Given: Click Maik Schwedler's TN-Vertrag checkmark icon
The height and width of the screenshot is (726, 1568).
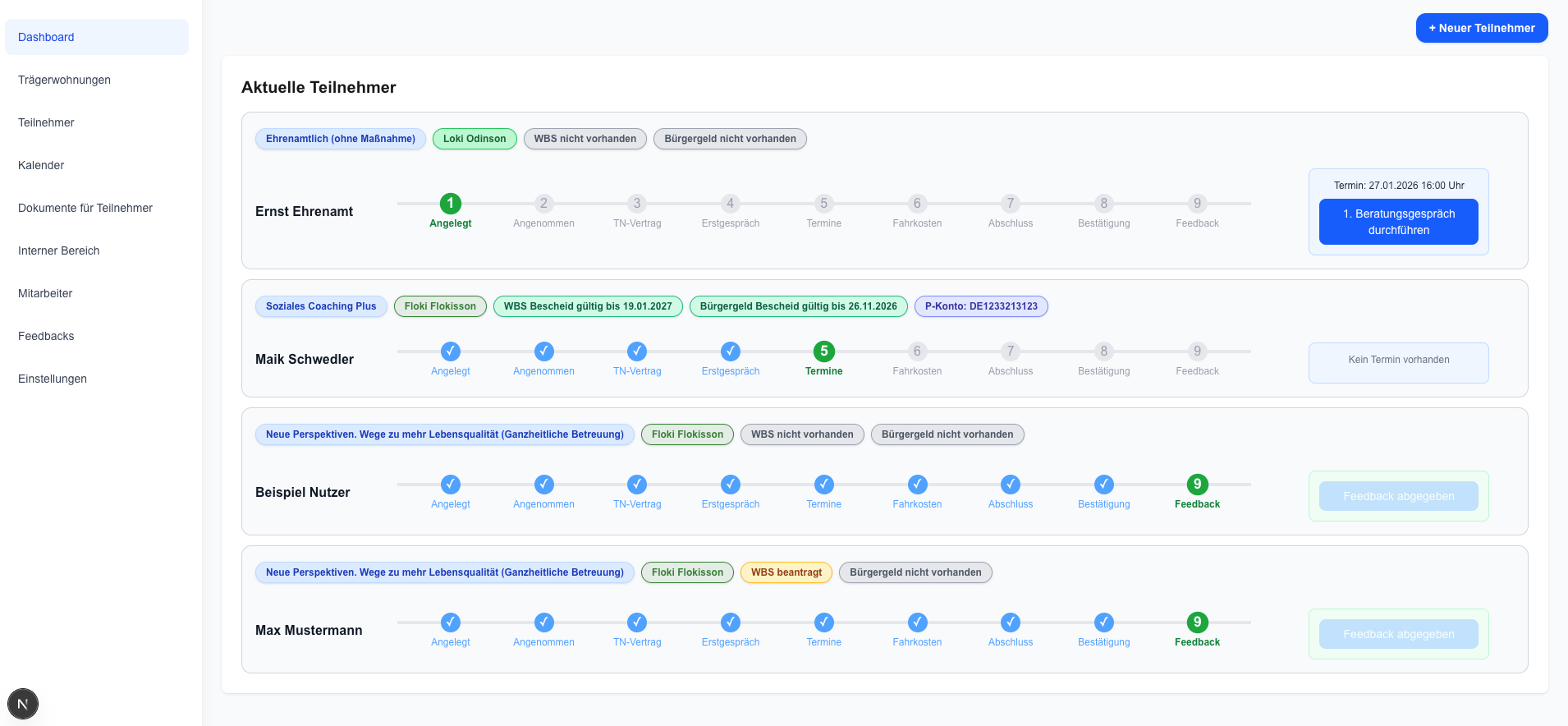Looking at the screenshot, I should pos(637,352).
